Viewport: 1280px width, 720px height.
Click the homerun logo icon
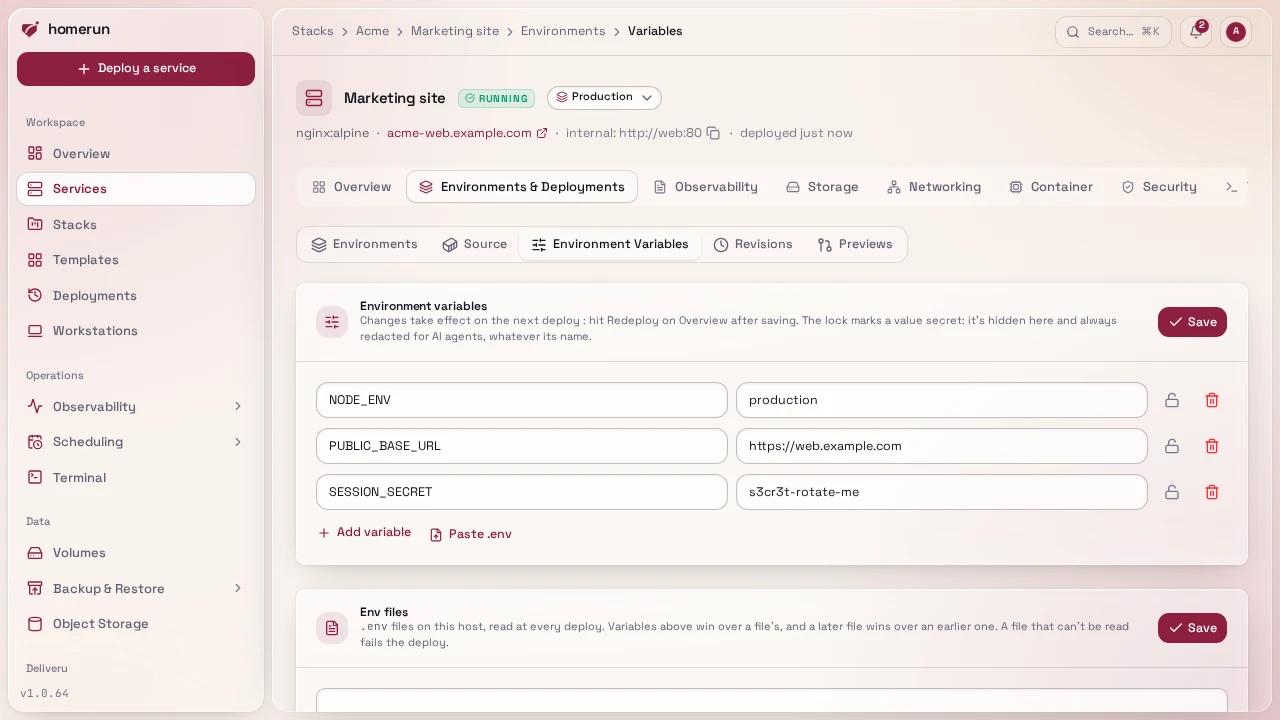pos(31,29)
